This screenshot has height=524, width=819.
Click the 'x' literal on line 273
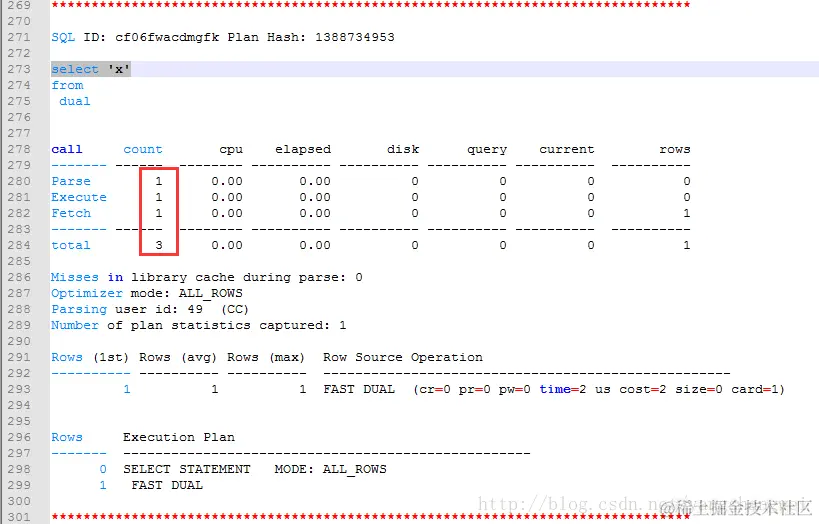click(119, 69)
